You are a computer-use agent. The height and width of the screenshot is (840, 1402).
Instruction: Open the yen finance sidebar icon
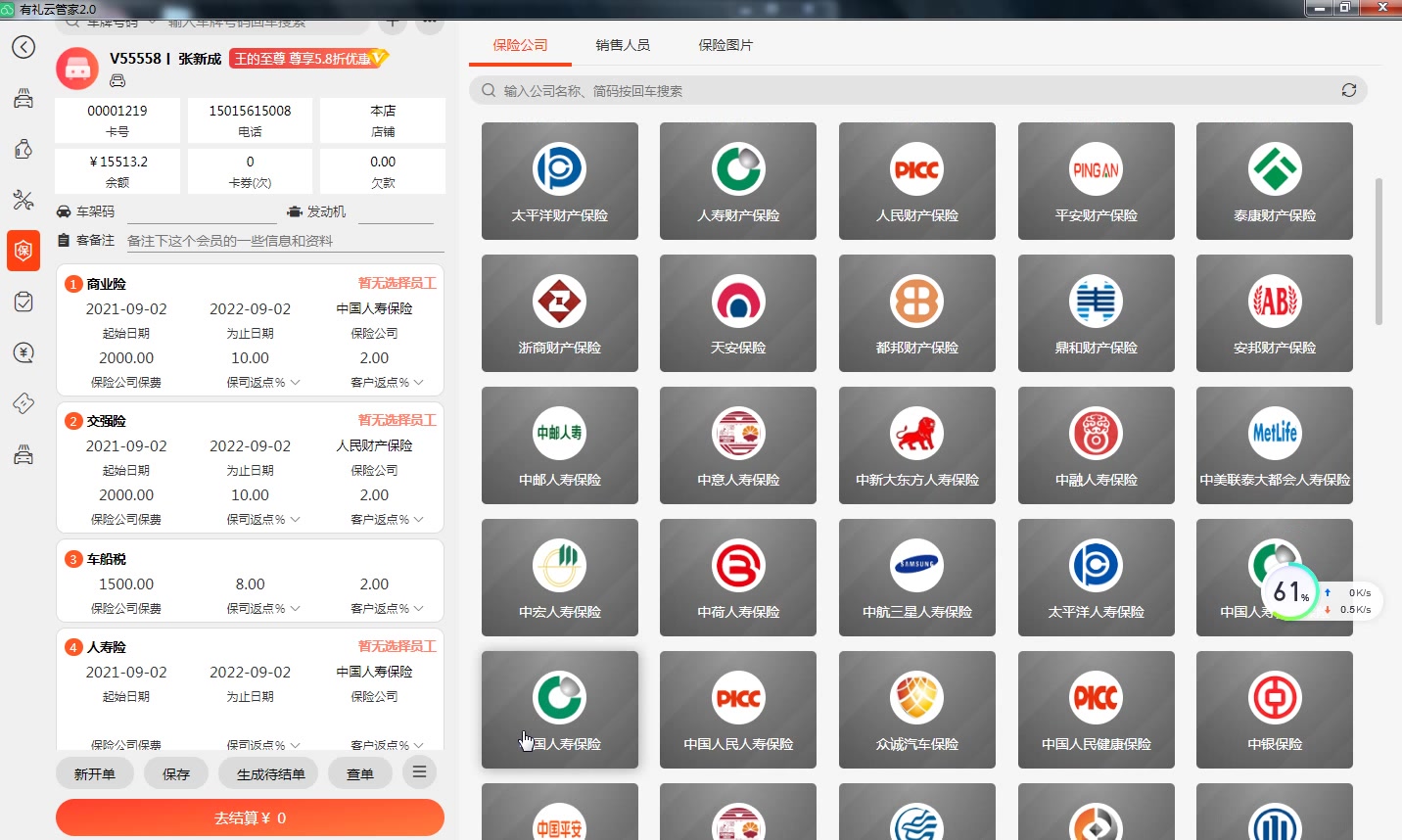(23, 352)
